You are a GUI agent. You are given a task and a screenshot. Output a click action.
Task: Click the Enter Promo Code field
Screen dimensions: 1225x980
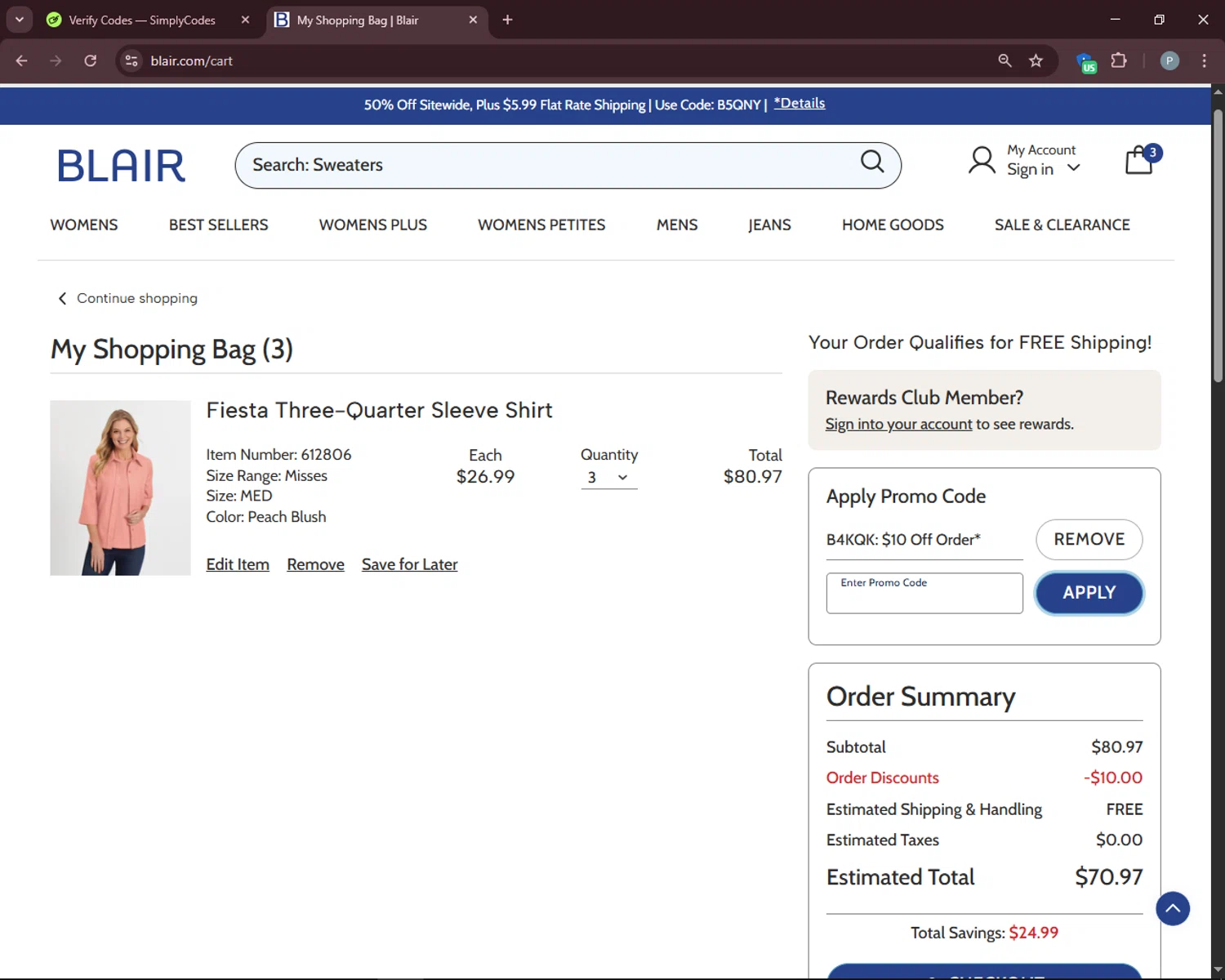(x=924, y=593)
